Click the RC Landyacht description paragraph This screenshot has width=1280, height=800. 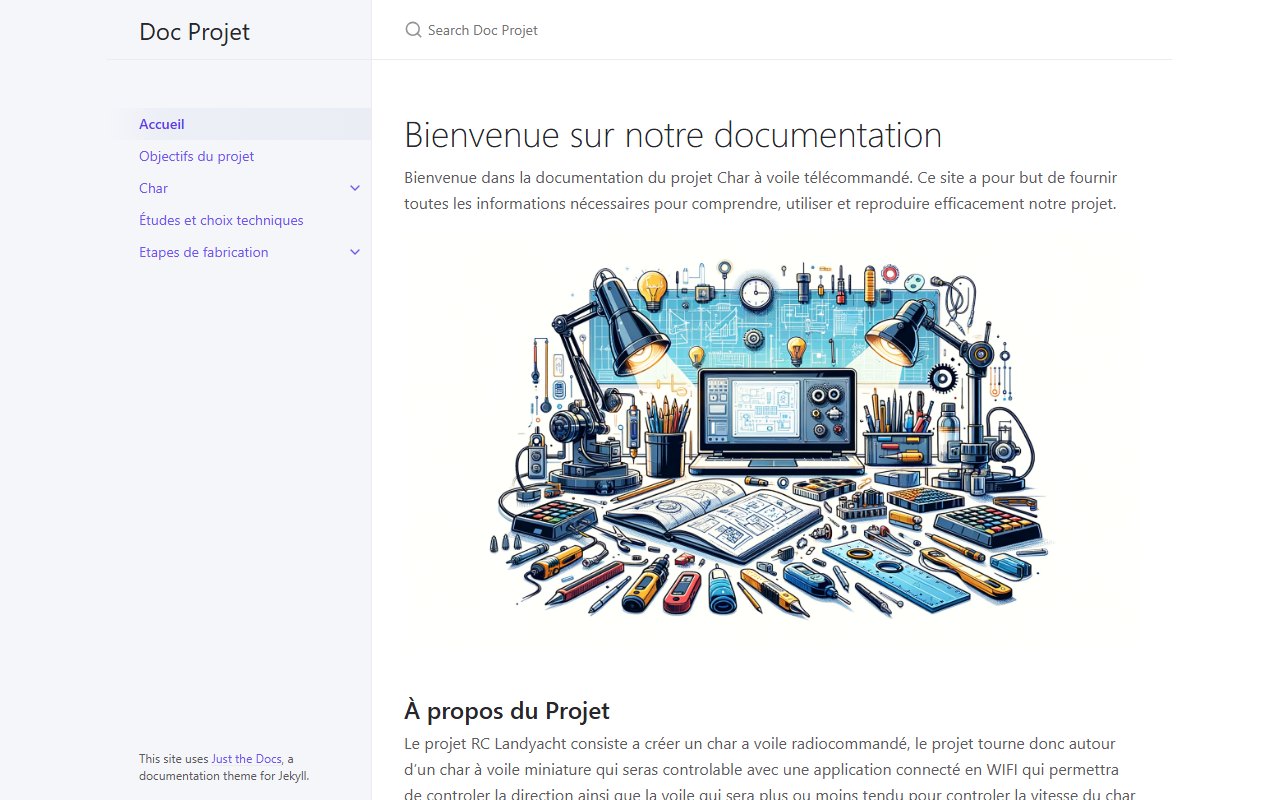click(x=770, y=769)
